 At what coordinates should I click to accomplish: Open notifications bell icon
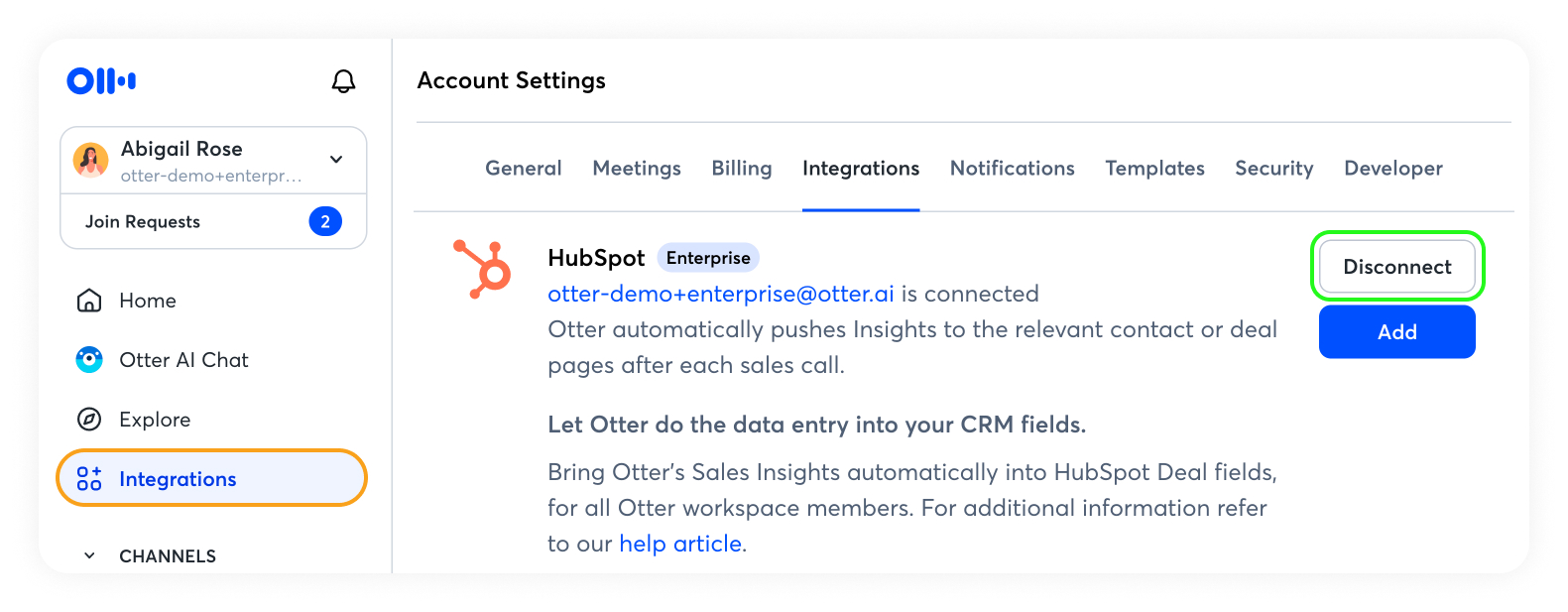click(x=343, y=81)
